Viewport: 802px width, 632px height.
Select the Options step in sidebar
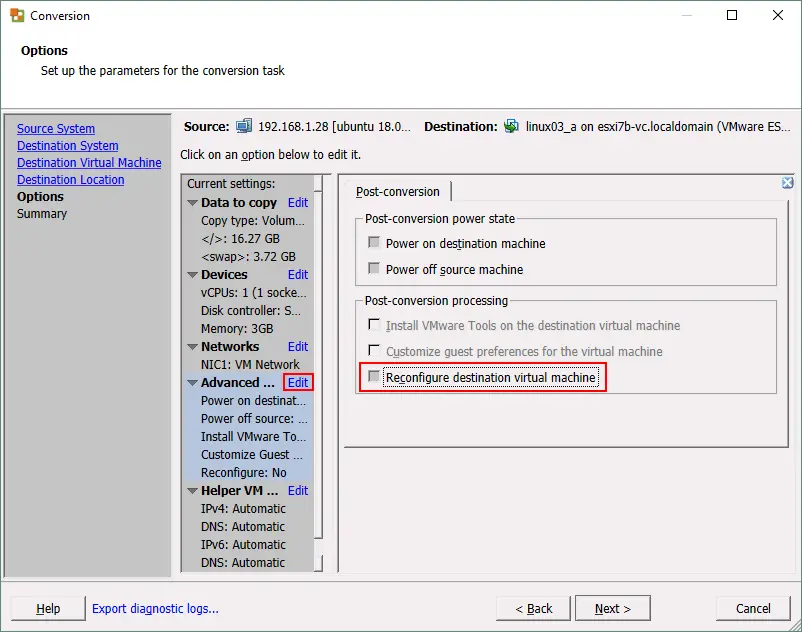[40, 197]
